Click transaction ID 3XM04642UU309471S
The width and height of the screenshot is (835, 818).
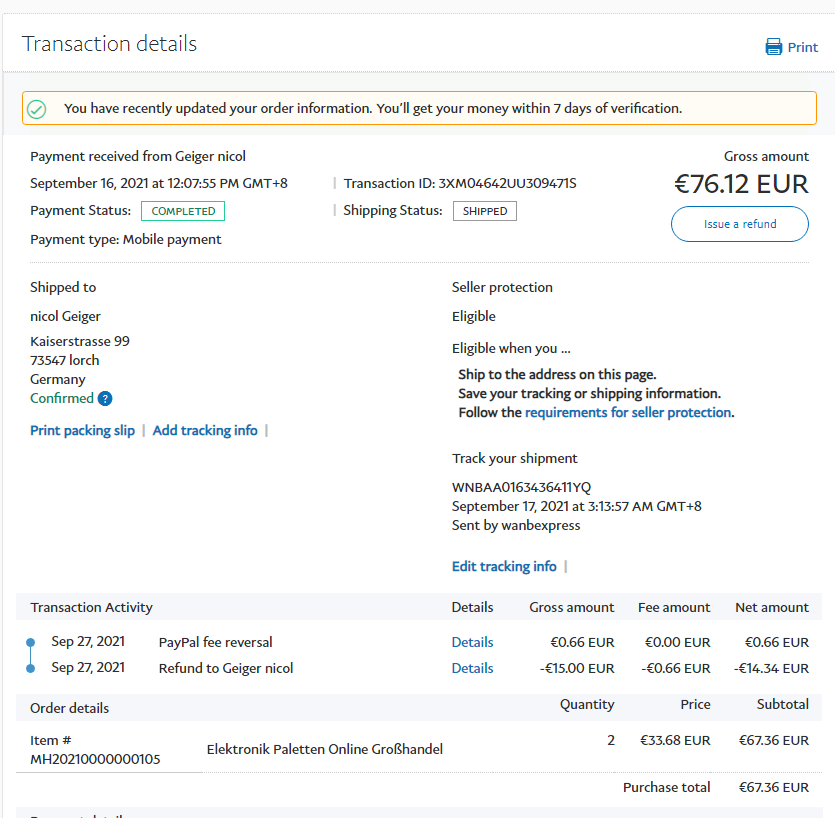point(506,183)
